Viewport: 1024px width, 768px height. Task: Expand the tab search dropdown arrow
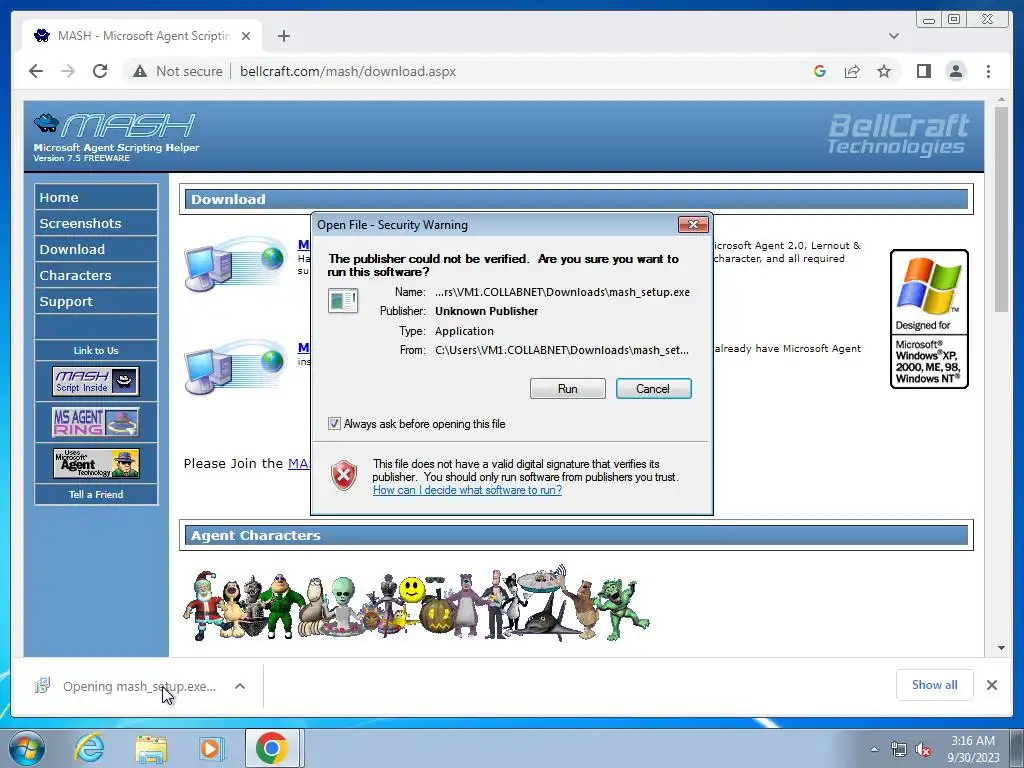click(894, 36)
